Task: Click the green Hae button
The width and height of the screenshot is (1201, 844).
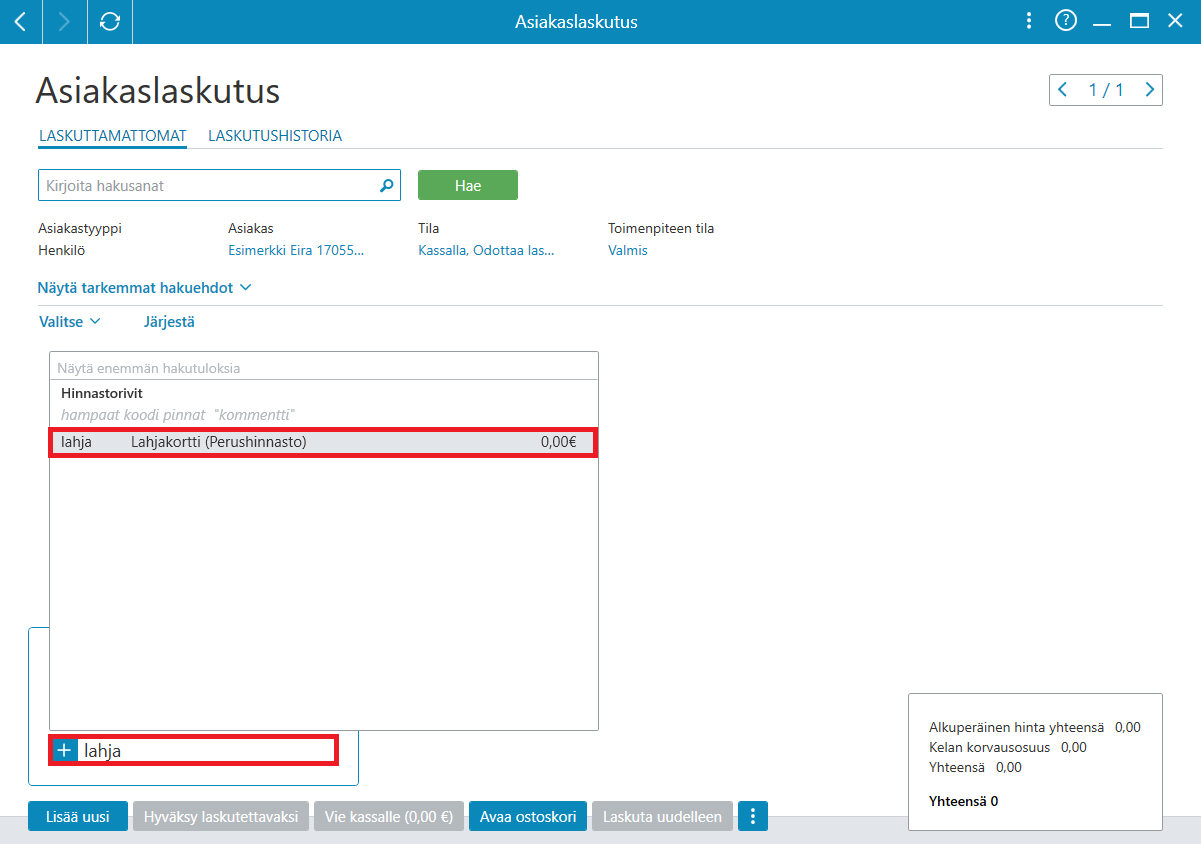Action: pos(468,186)
